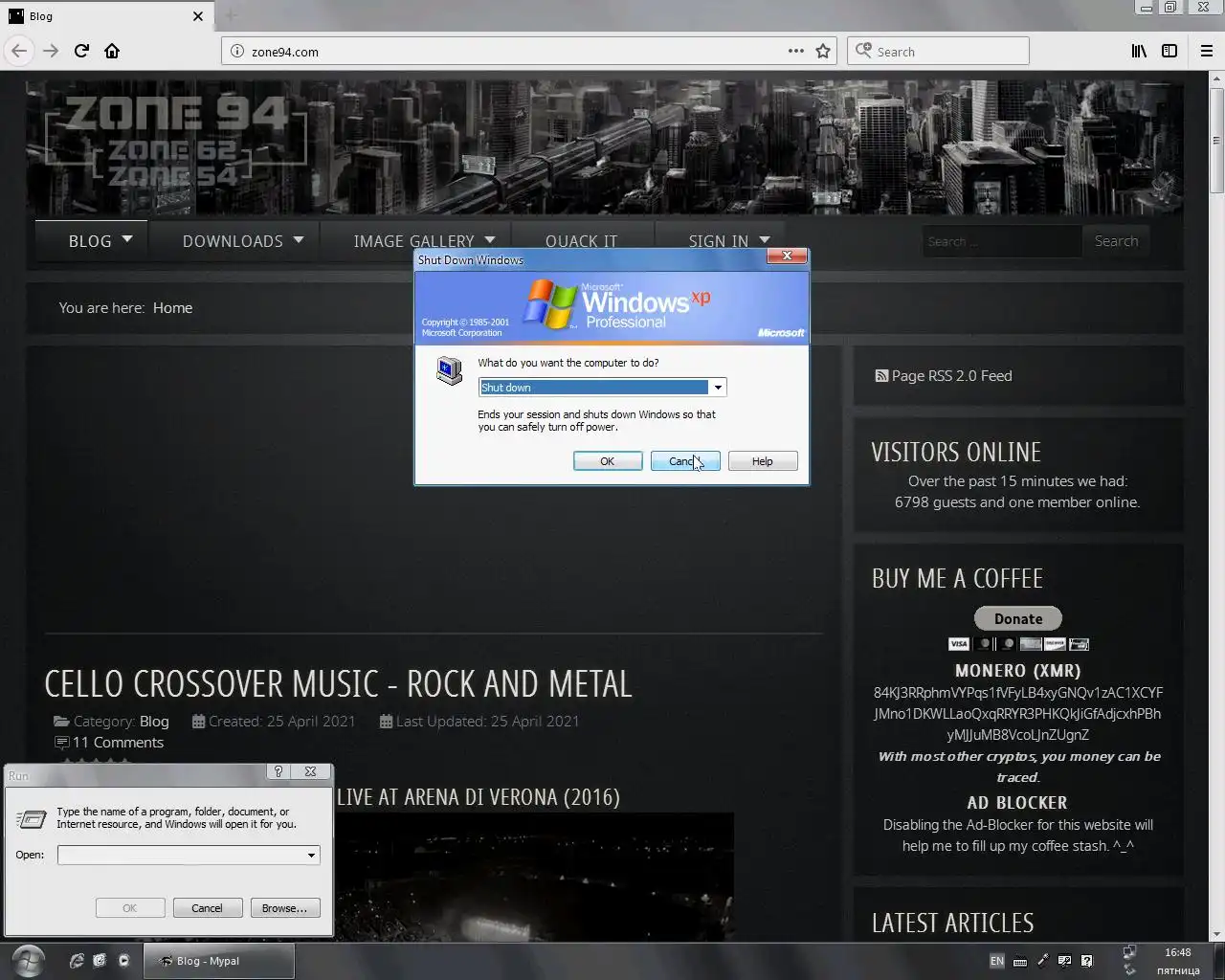Image resolution: width=1225 pixels, height=980 pixels.
Task: Click the browser Search box
Action: coord(938,52)
